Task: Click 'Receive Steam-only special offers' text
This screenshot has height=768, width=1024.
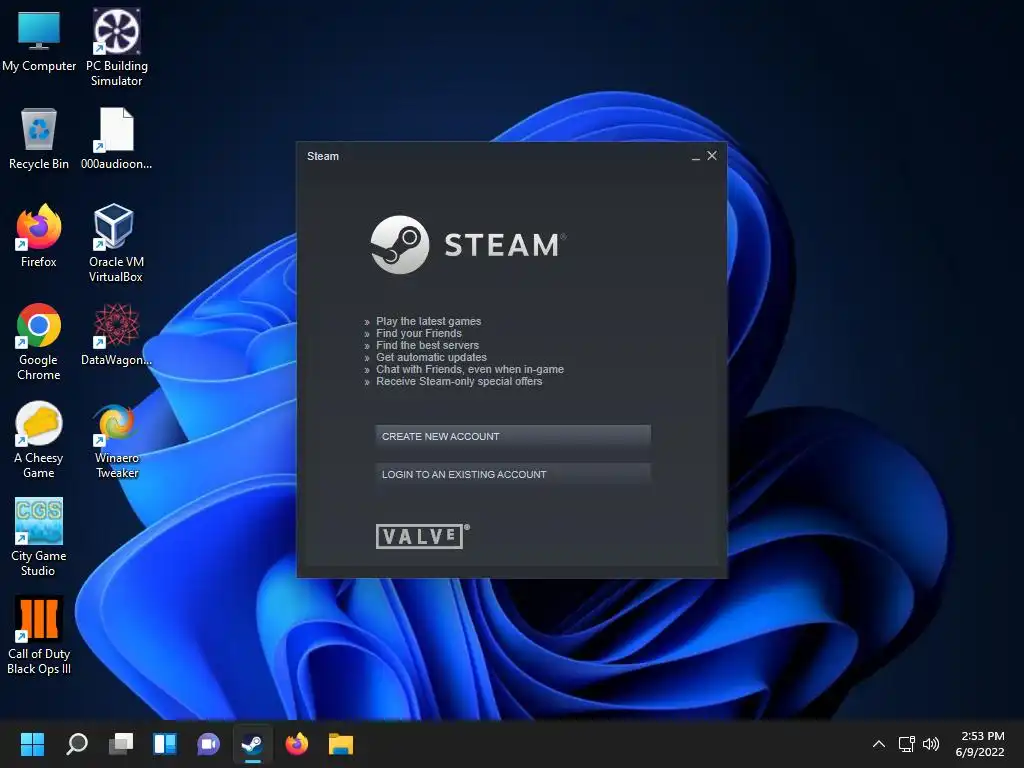Action: click(x=459, y=381)
